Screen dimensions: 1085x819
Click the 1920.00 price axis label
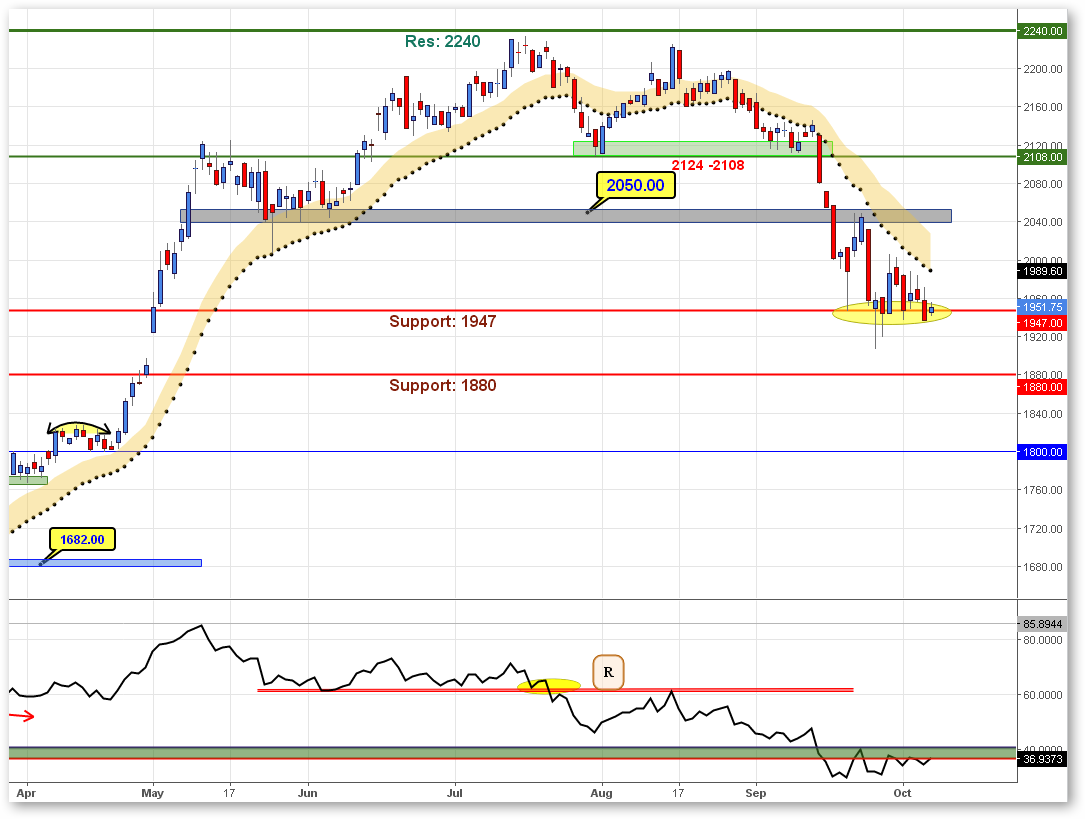(1043, 338)
